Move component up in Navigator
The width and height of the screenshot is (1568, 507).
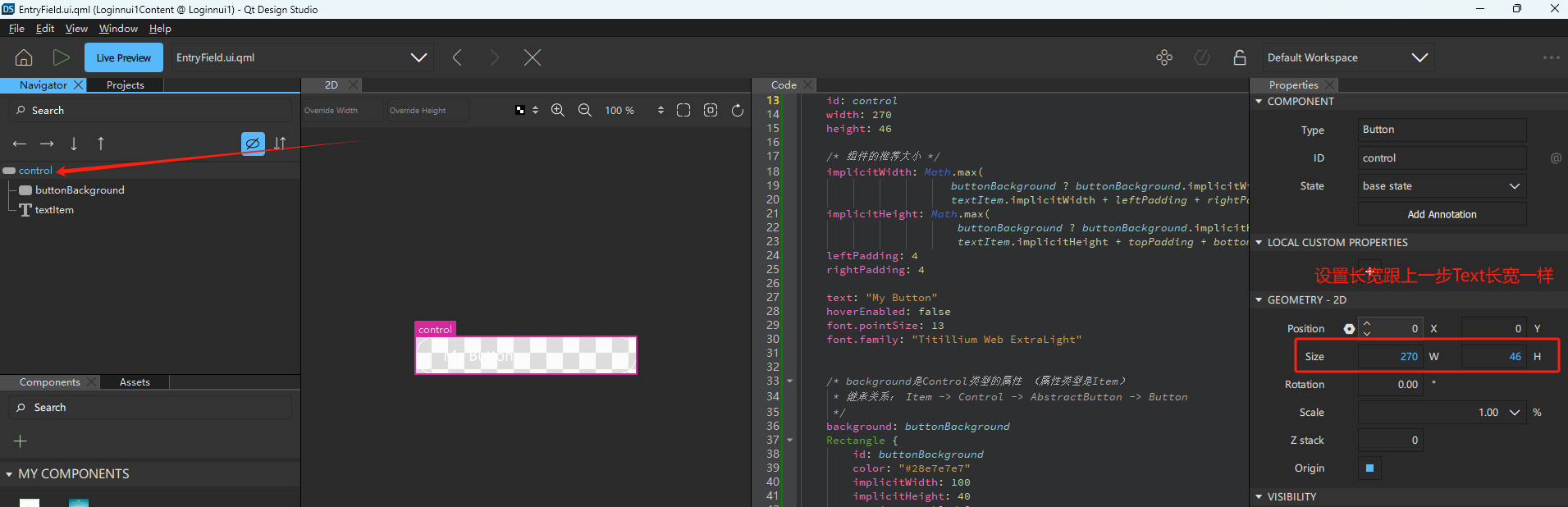point(101,144)
